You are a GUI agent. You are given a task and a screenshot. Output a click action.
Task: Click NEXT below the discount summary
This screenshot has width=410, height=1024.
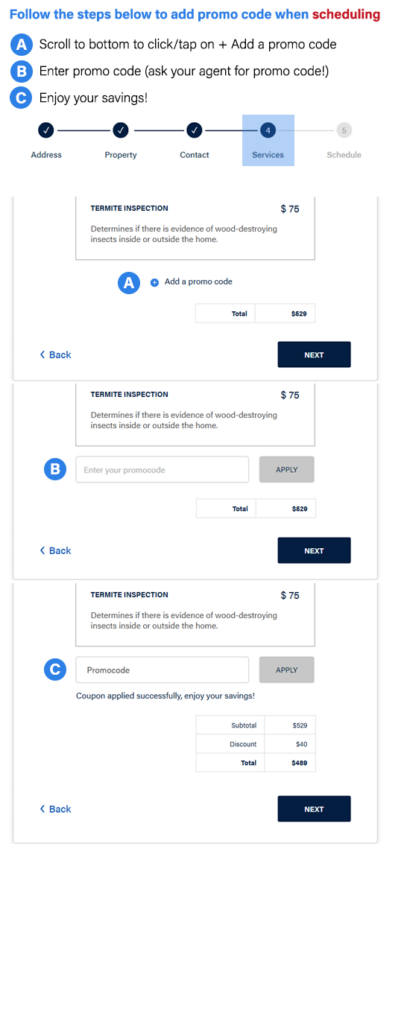[x=314, y=808]
